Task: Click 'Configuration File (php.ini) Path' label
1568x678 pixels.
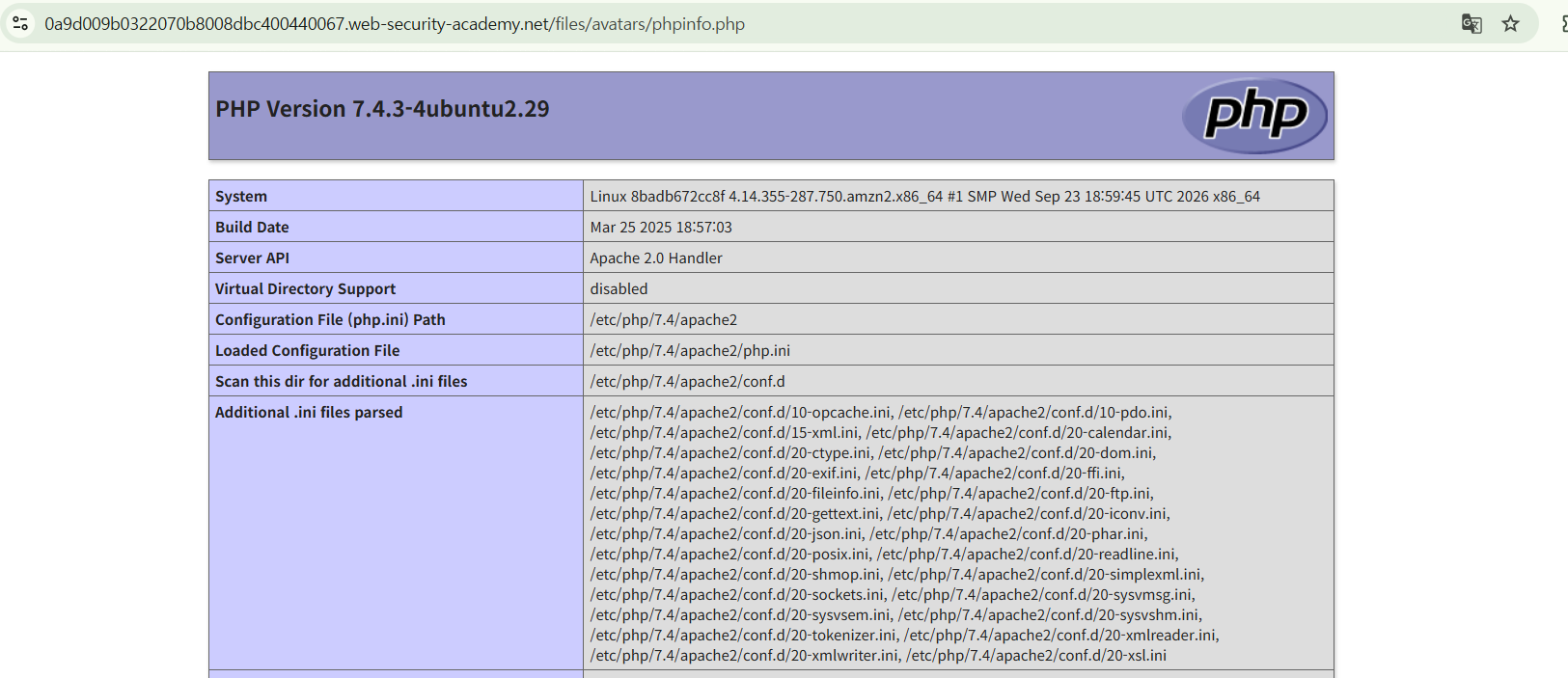Action: tap(330, 319)
